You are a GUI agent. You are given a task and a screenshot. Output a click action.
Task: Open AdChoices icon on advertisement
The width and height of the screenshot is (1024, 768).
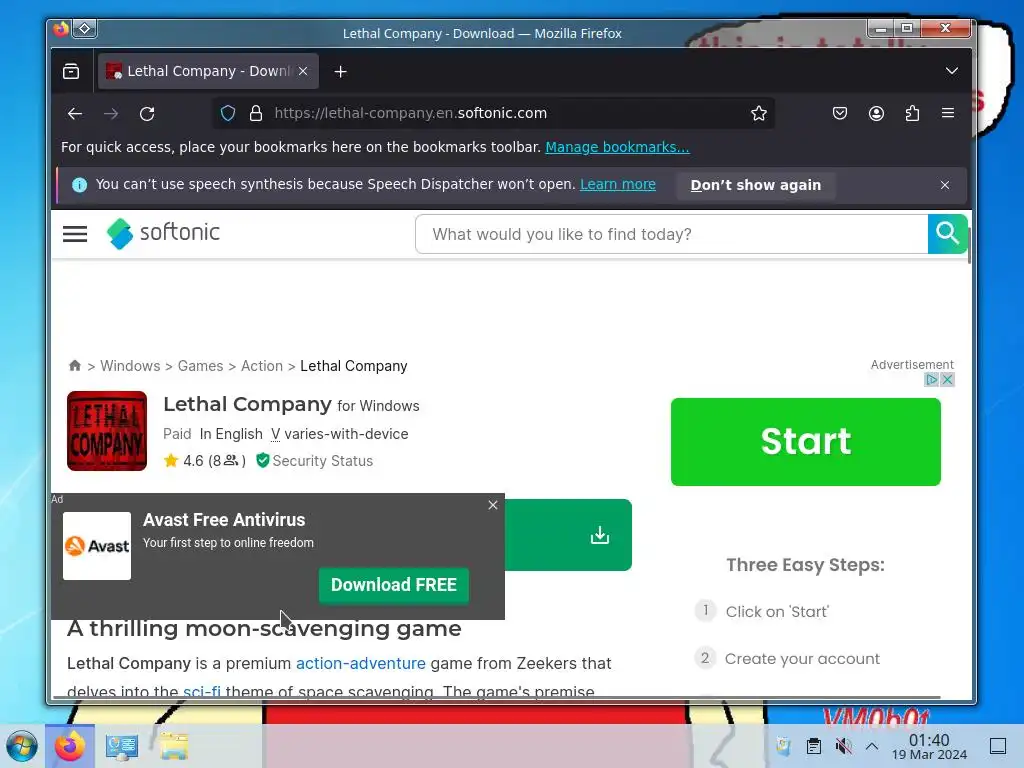(932, 379)
